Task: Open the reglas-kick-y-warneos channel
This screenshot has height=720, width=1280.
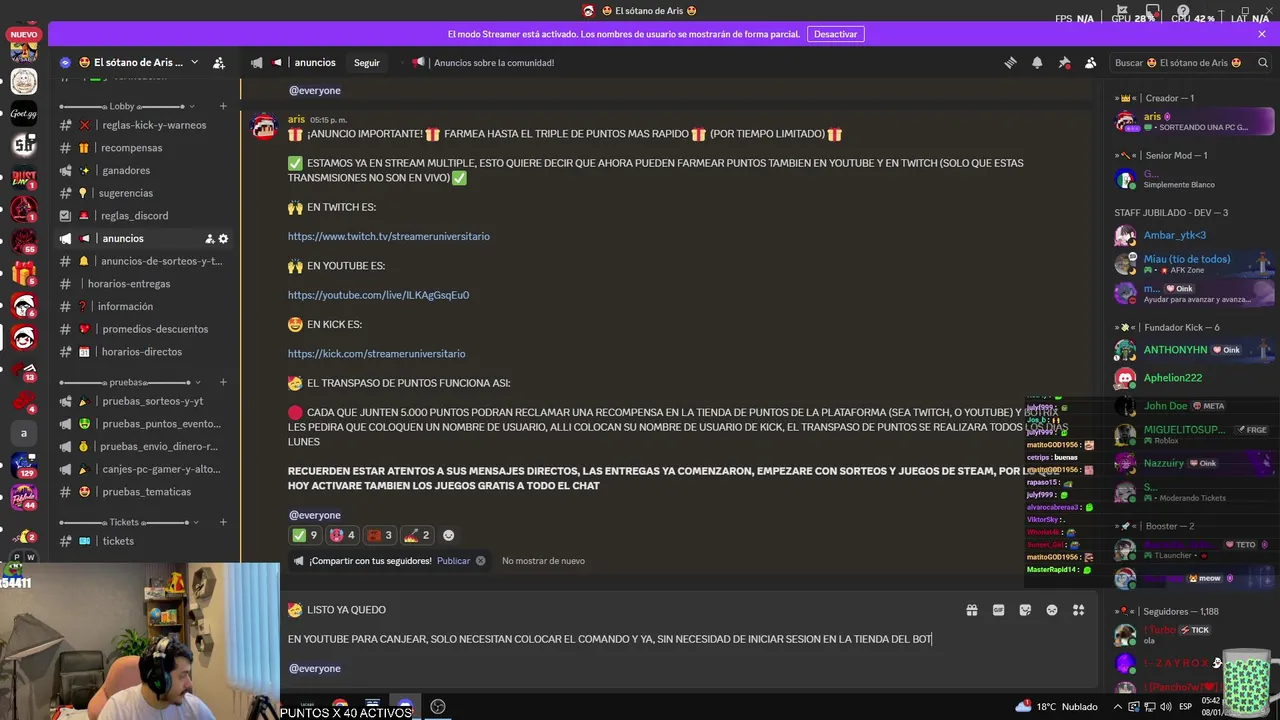Action: pos(144,125)
